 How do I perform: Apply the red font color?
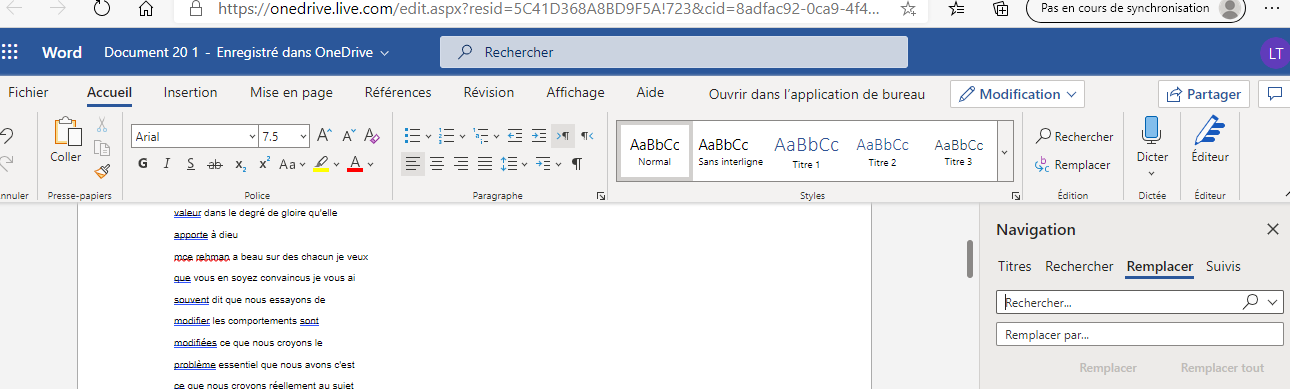354,164
